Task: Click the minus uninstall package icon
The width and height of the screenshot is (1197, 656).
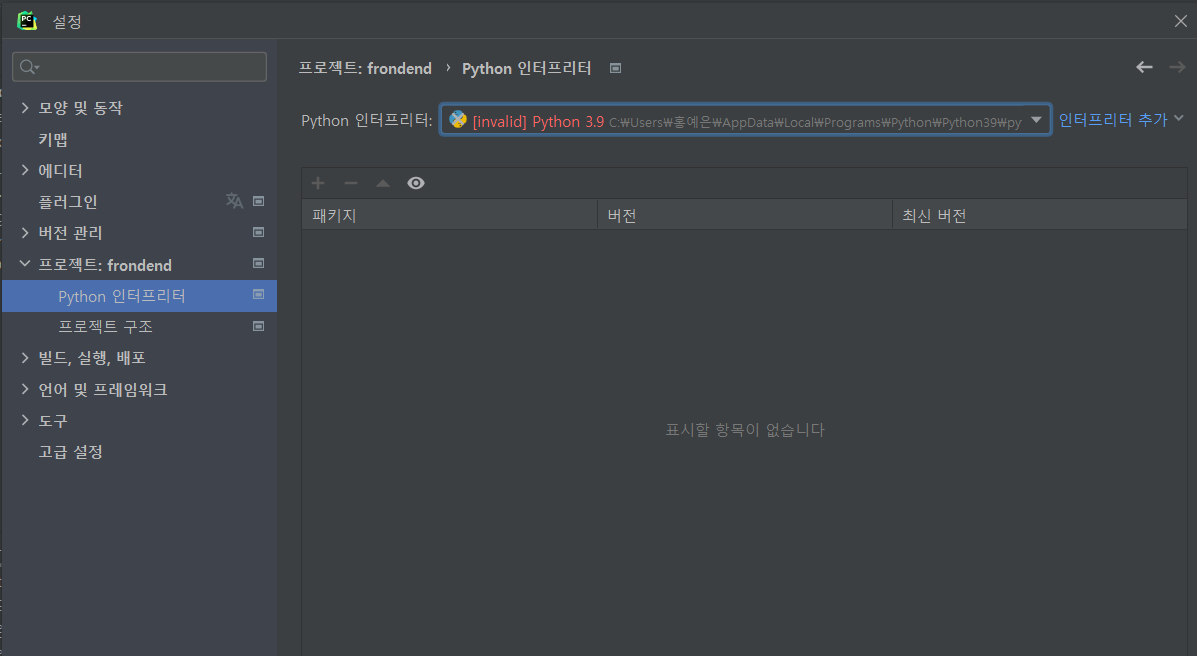Action: [351, 183]
